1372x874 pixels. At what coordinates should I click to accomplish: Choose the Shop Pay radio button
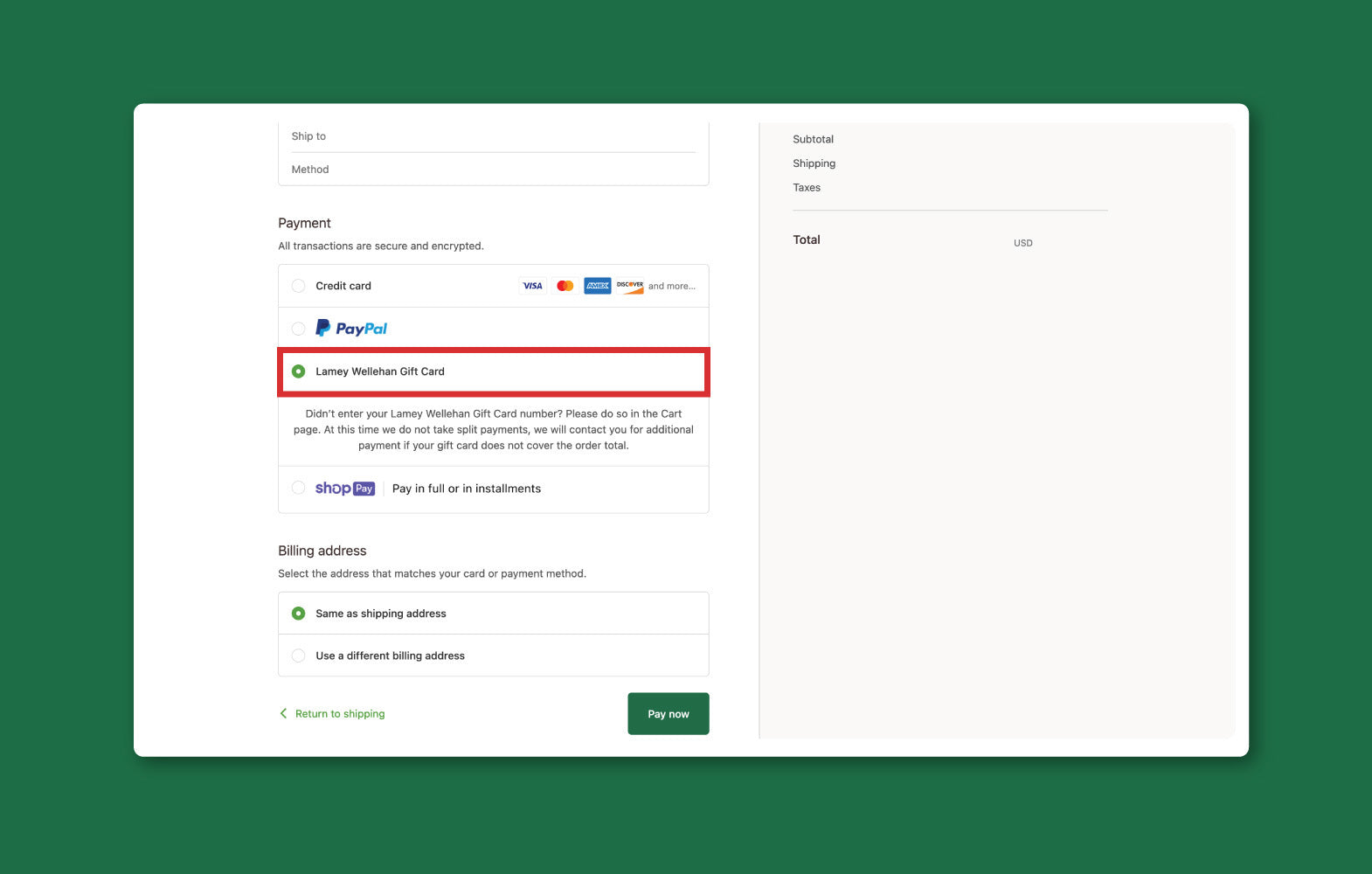pyautogui.click(x=299, y=488)
